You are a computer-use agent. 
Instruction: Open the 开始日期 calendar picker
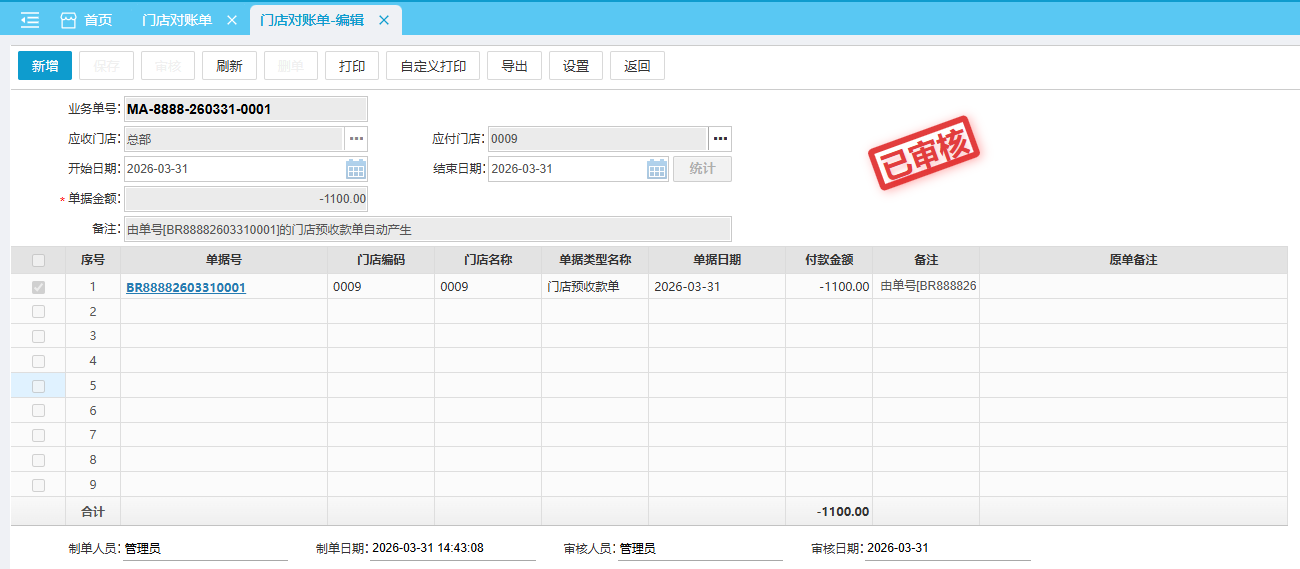356,169
